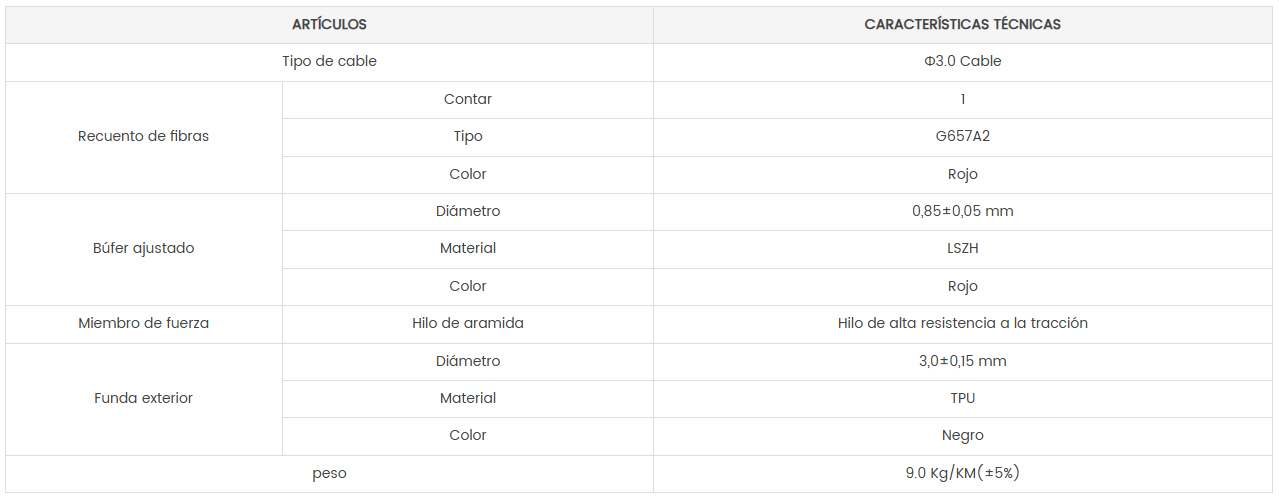Select the 0,85±0,05 mm diameter value
This screenshot has height=498, width=1279.
pyautogui.click(x=963, y=211)
